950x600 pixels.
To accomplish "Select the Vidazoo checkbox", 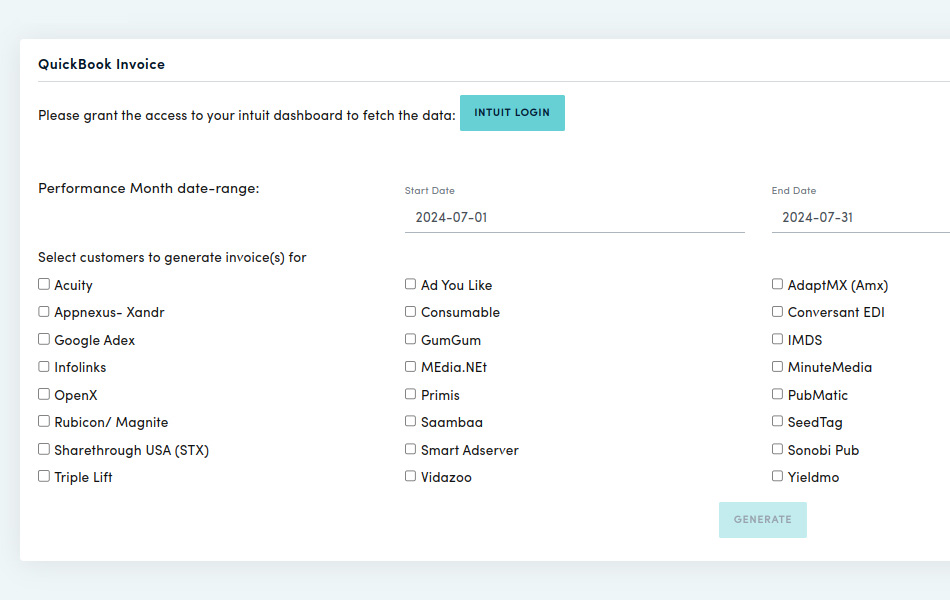I will point(410,476).
